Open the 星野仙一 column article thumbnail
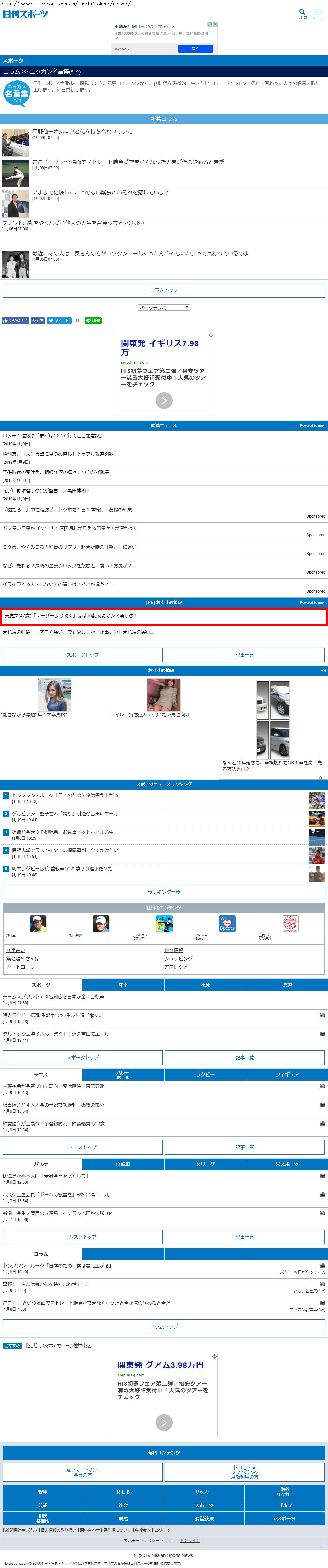This screenshot has width=328, height=1568. click(15, 142)
